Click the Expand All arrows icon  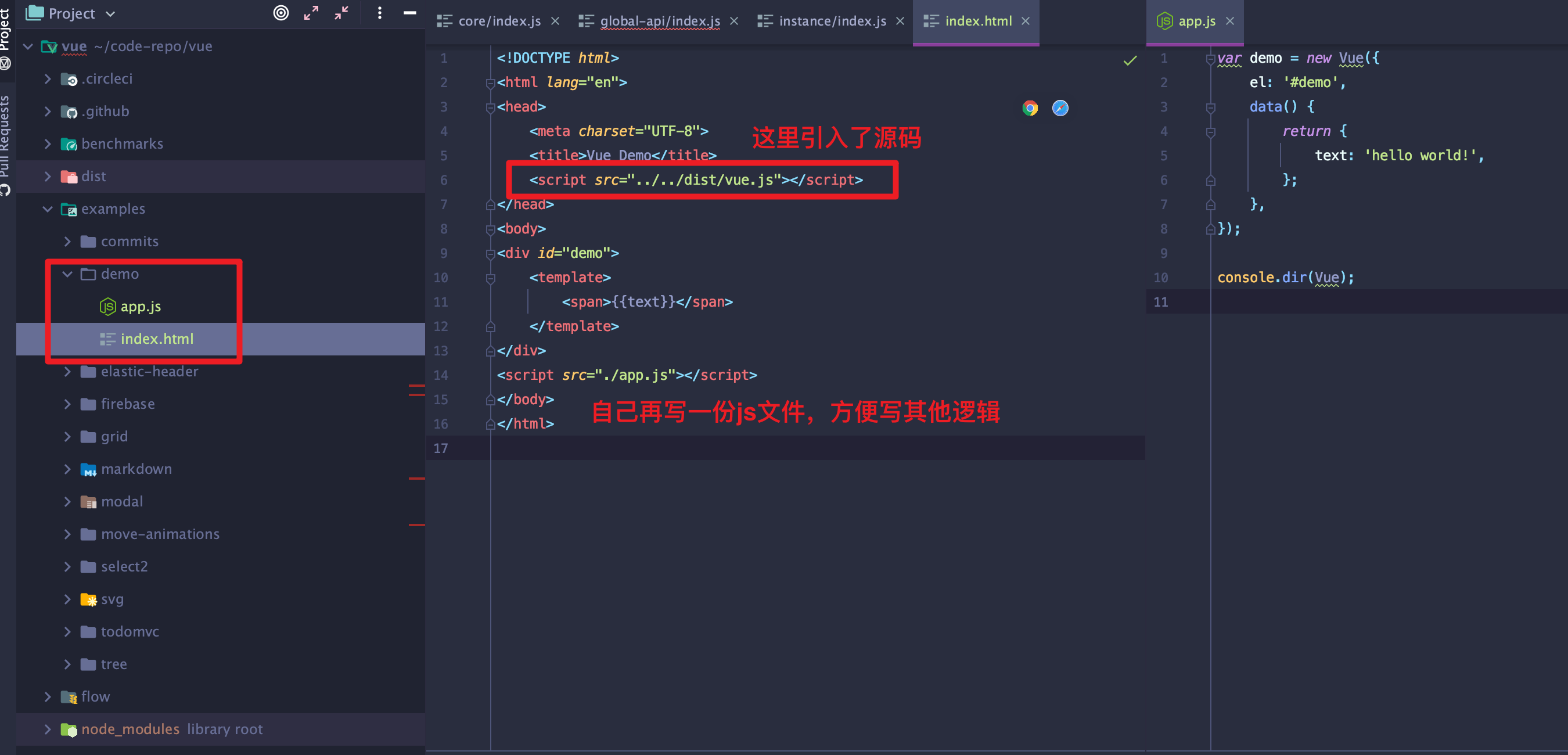point(311,13)
